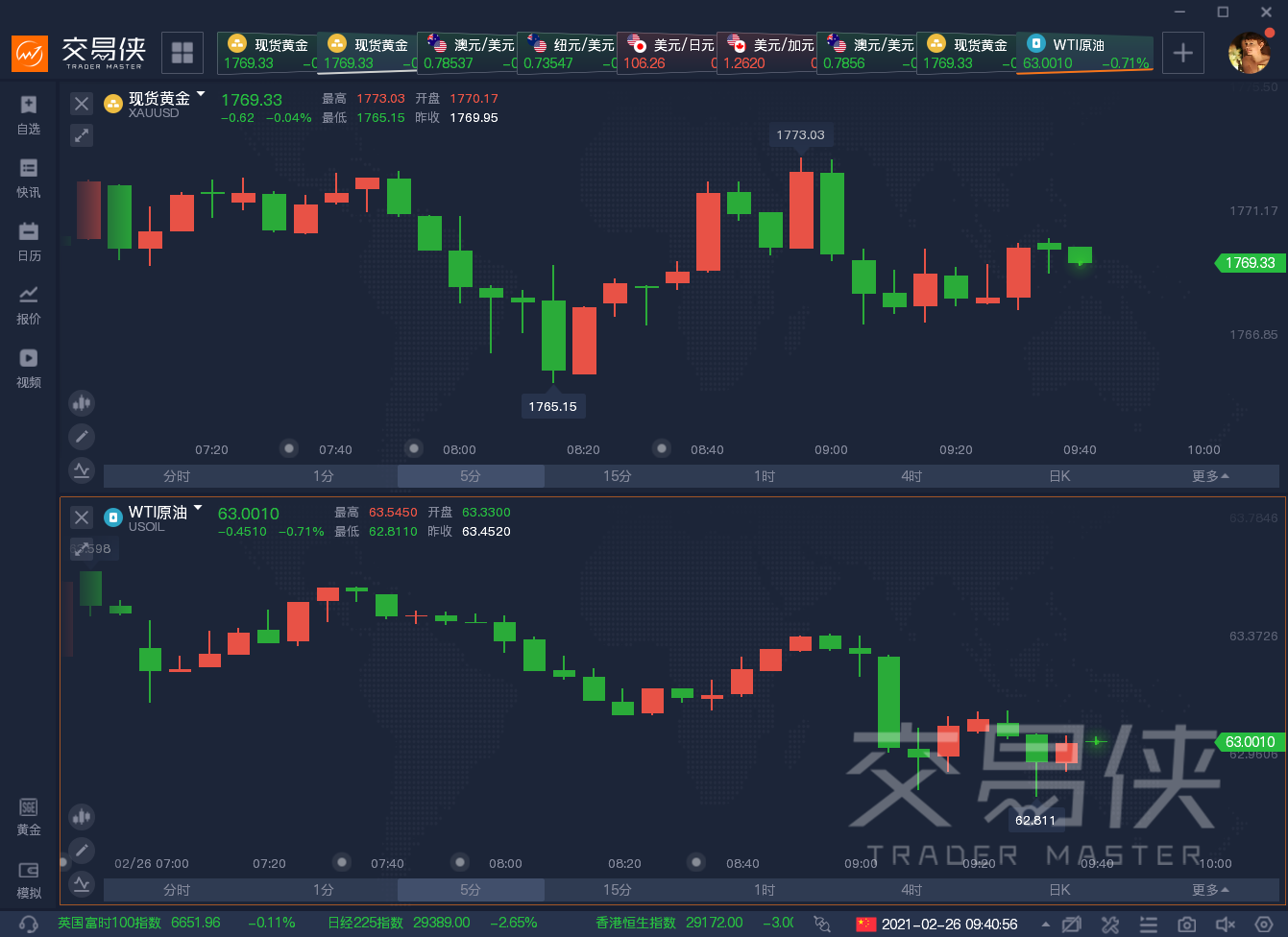Open indicators tool in WTI chart
The height and width of the screenshot is (937, 1288).
click(x=82, y=882)
